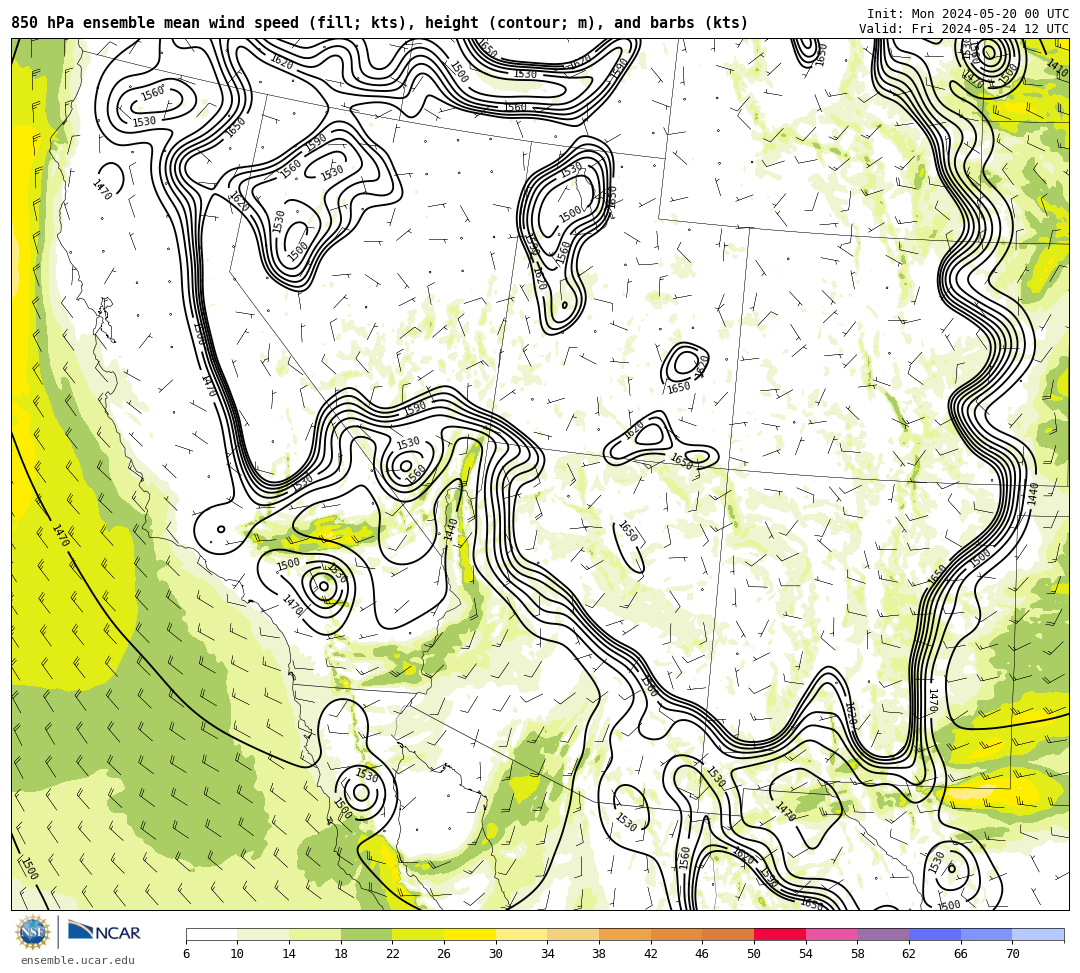Click the colorbar tick label 50
This screenshot has height=973, width=1080.
(754, 954)
